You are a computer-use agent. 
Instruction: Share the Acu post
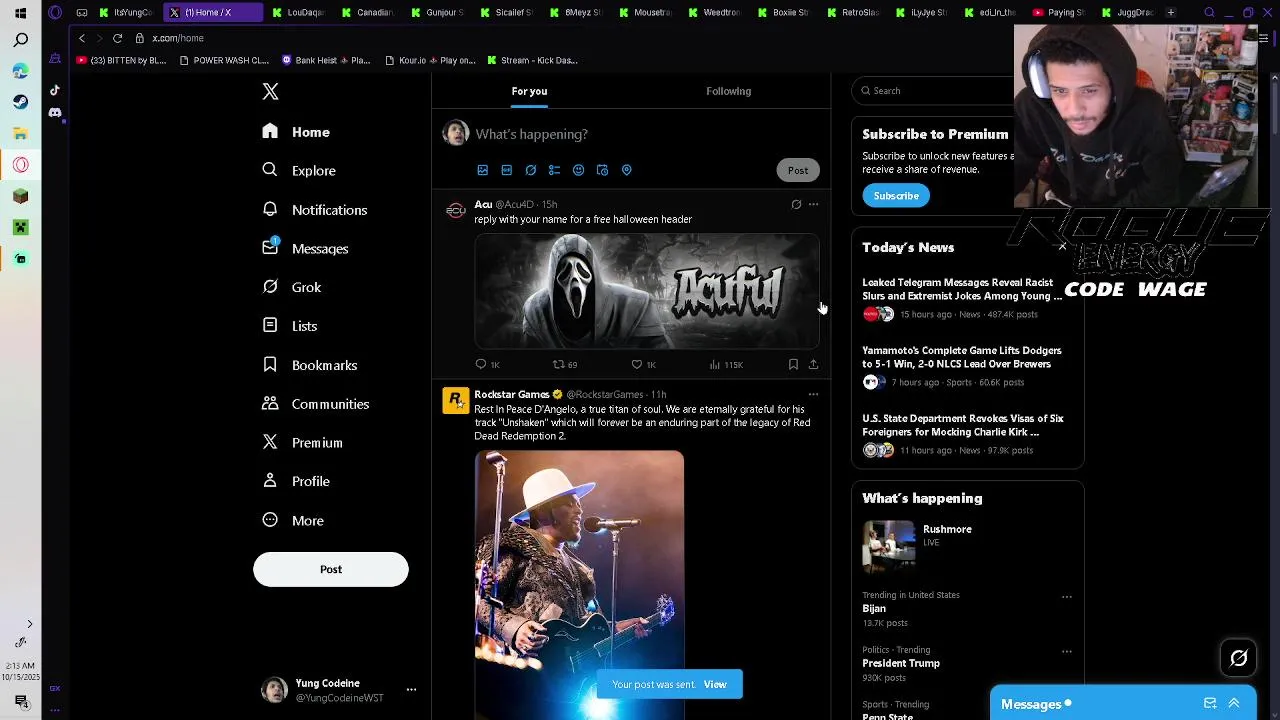click(x=813, y=365)
